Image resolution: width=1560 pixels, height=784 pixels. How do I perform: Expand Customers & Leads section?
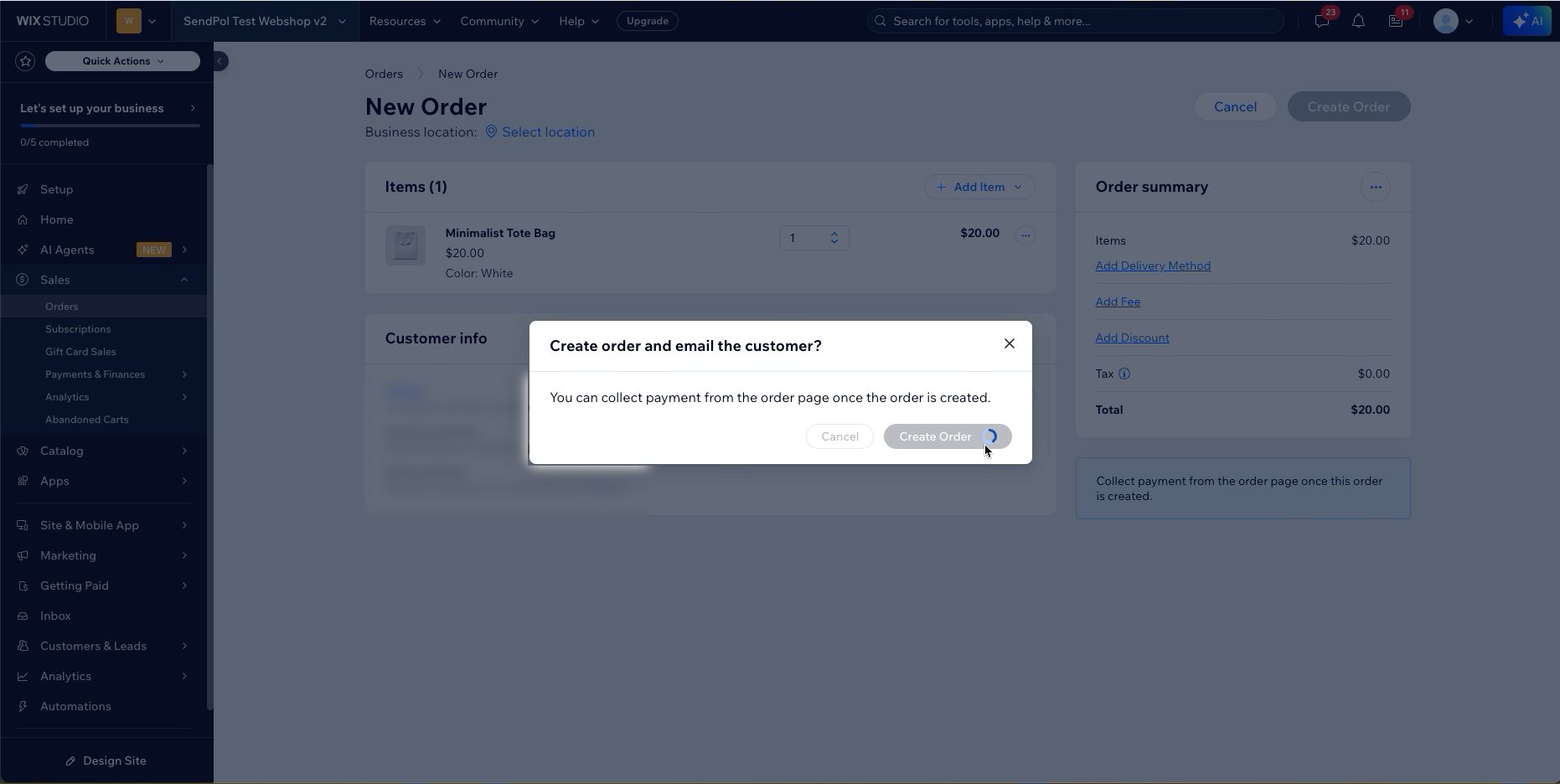[103, 646]
